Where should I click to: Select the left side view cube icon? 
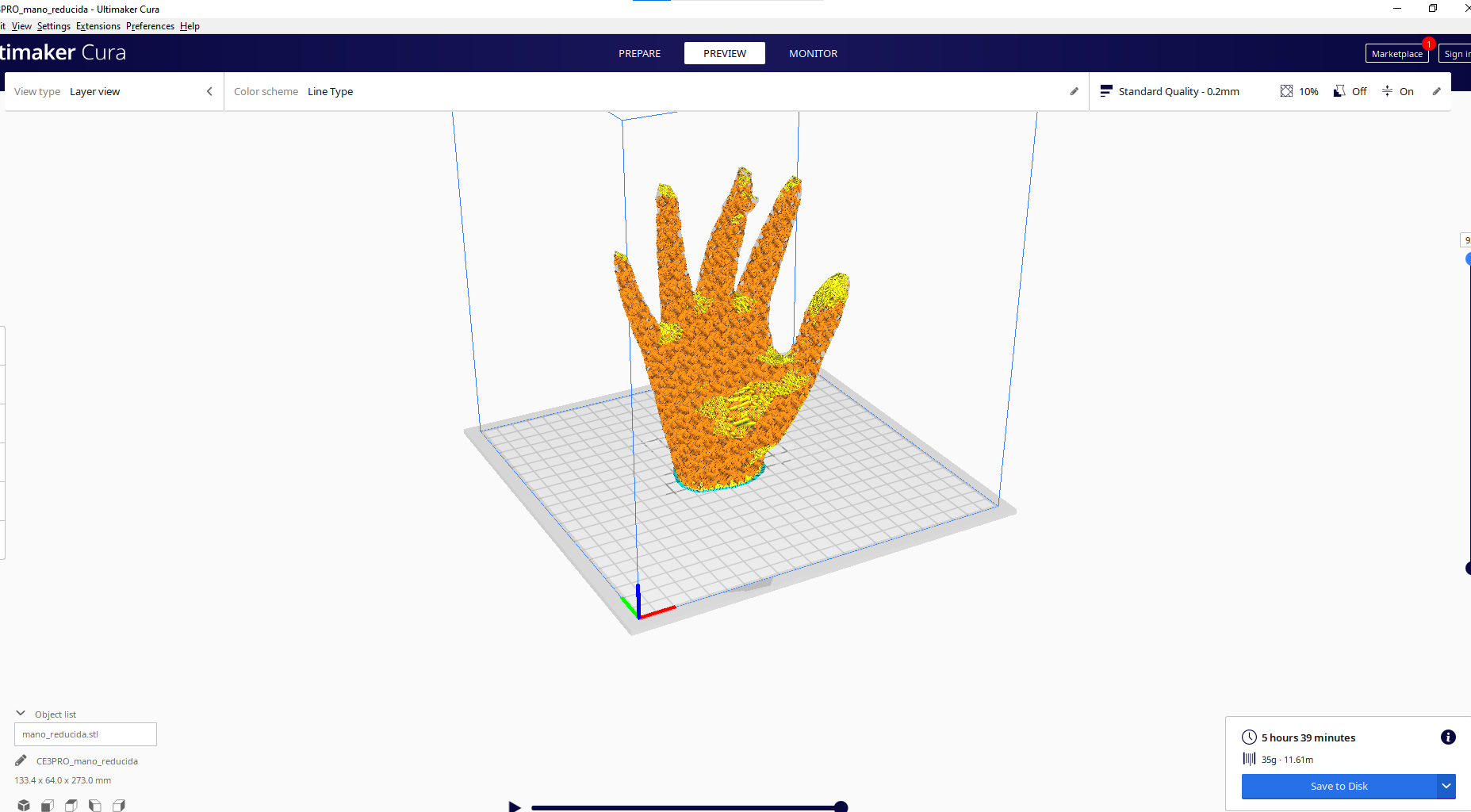pos(95,806)
